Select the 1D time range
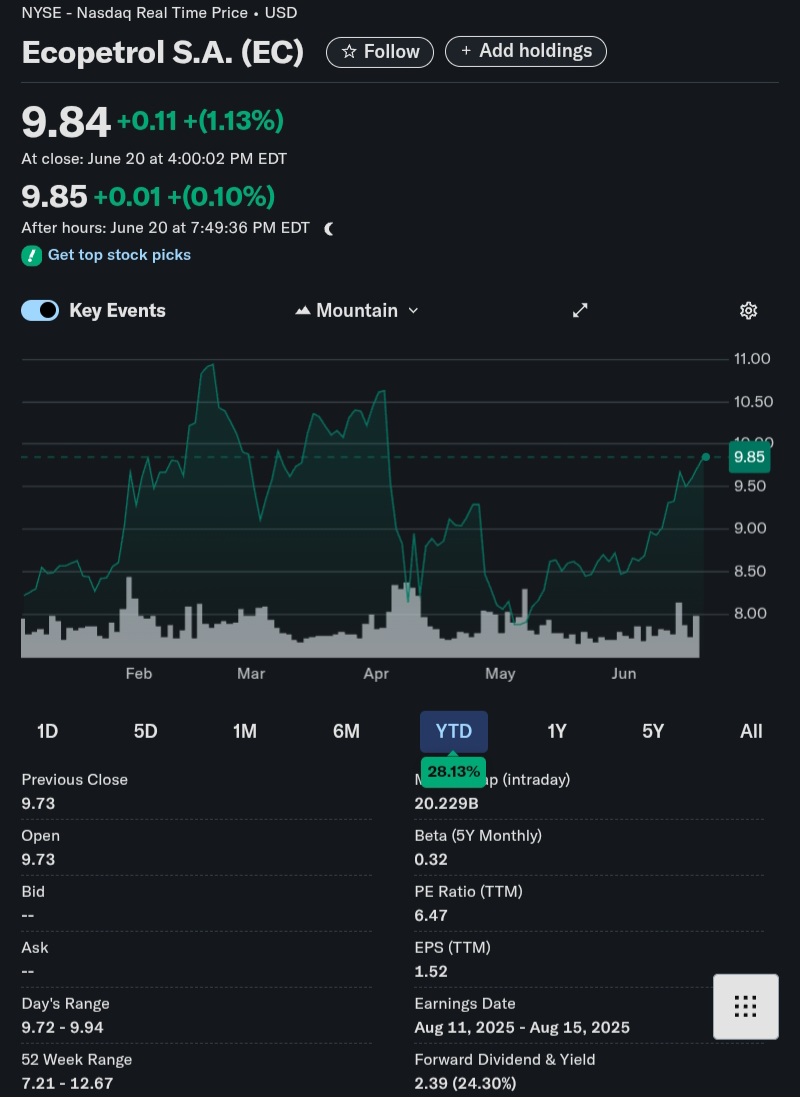This screenshot has height=1097, width=800. 48,732
